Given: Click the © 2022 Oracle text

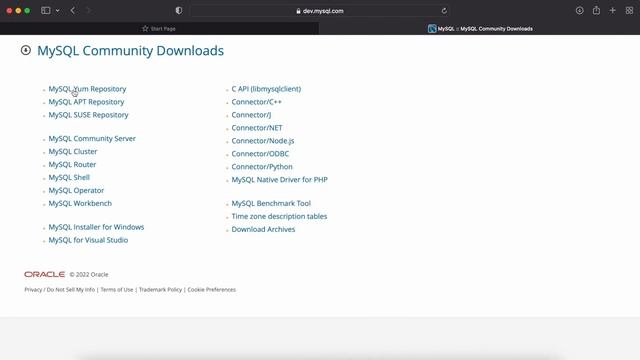Looking at the screenshot, I should [x=89, y=275].
